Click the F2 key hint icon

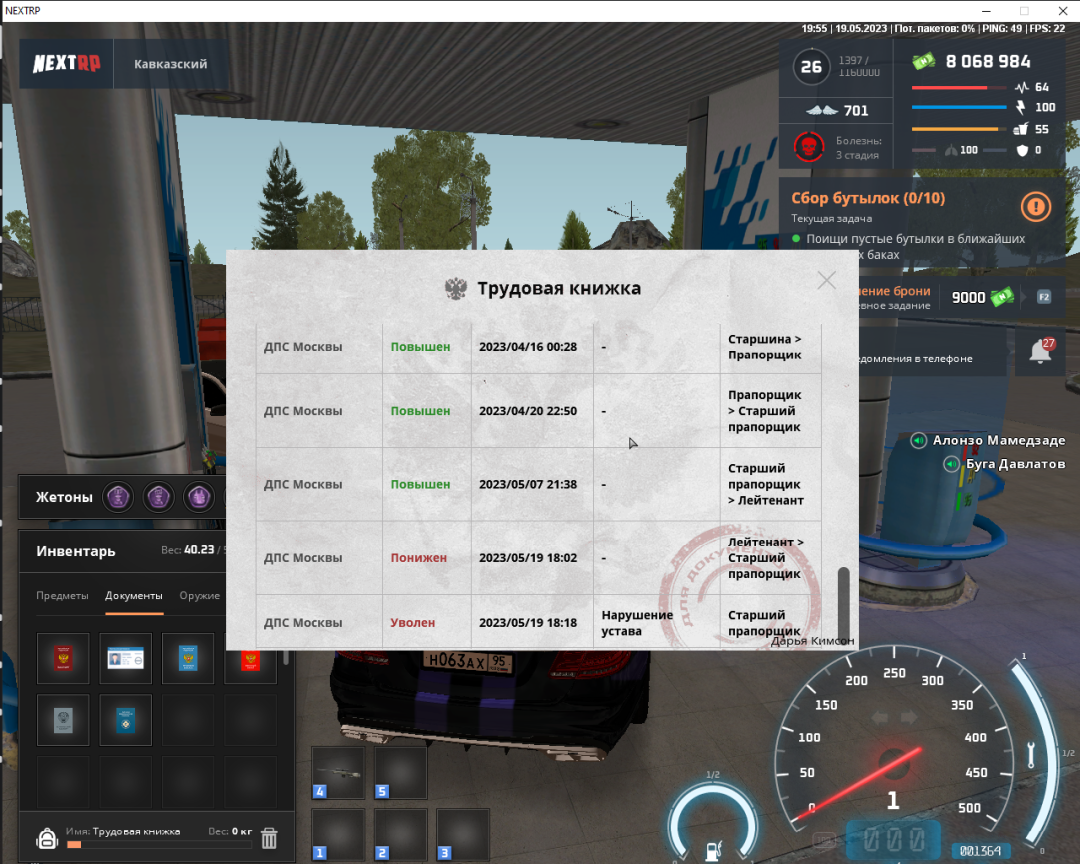pos(1044,297)
